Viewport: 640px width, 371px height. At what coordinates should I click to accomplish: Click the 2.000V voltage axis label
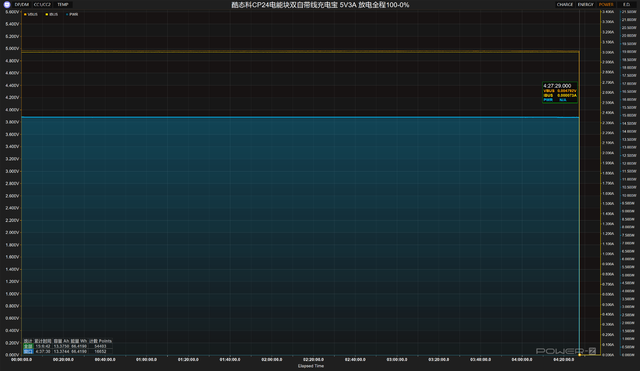(x=12, y=232)
